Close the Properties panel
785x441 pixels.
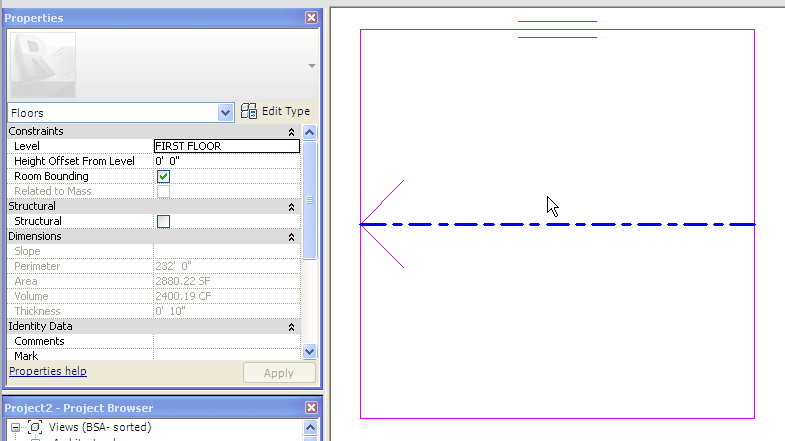click(x=311, y=18)
